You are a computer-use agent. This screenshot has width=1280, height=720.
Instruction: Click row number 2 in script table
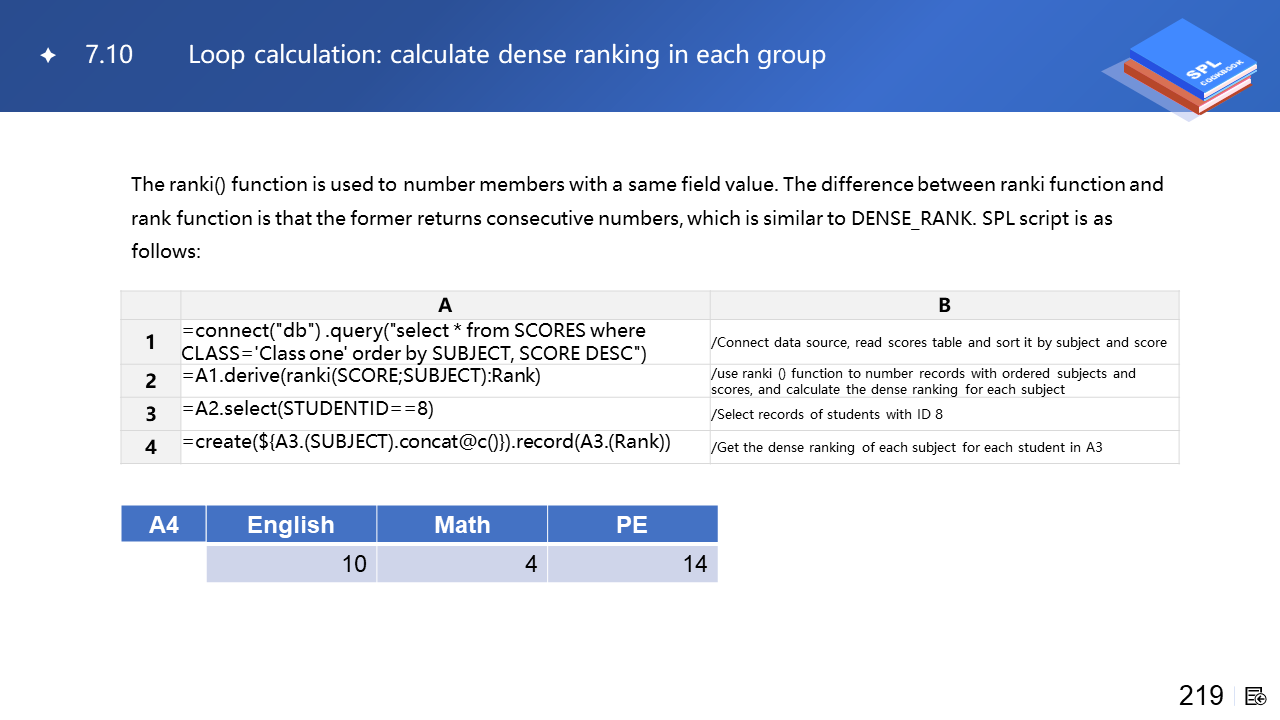point(150,381)
